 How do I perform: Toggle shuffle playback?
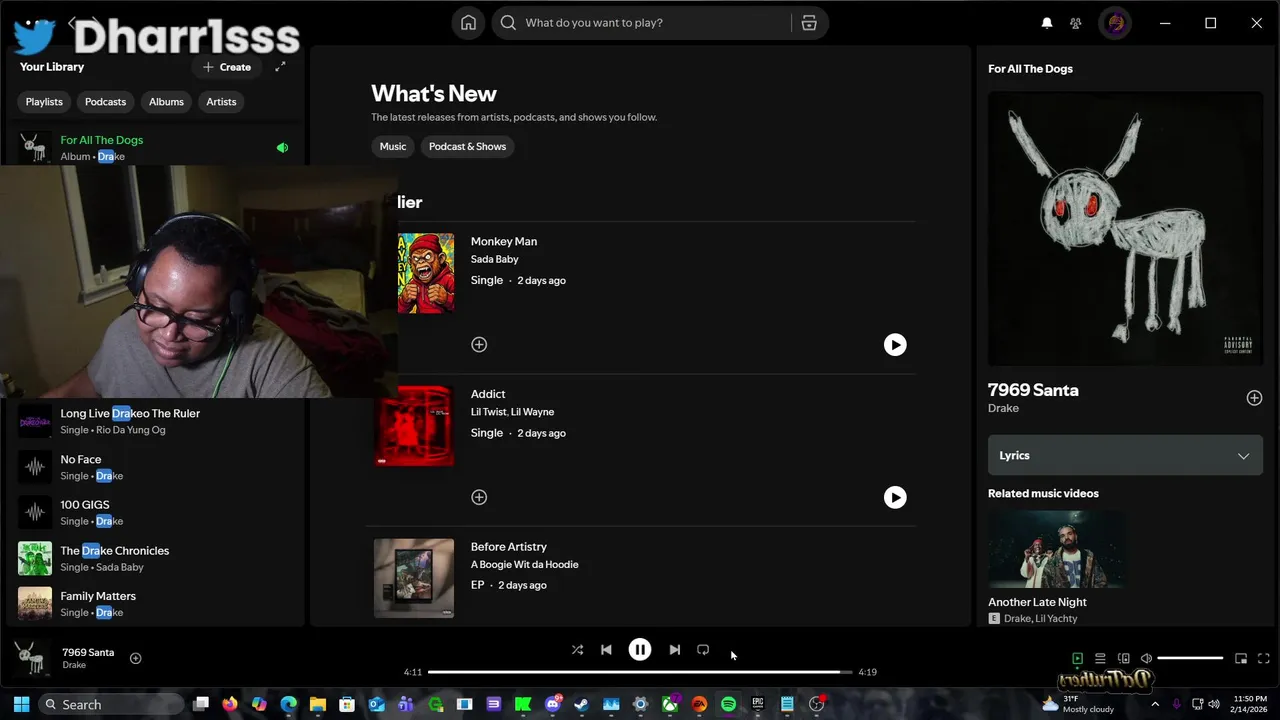[577, 650]
